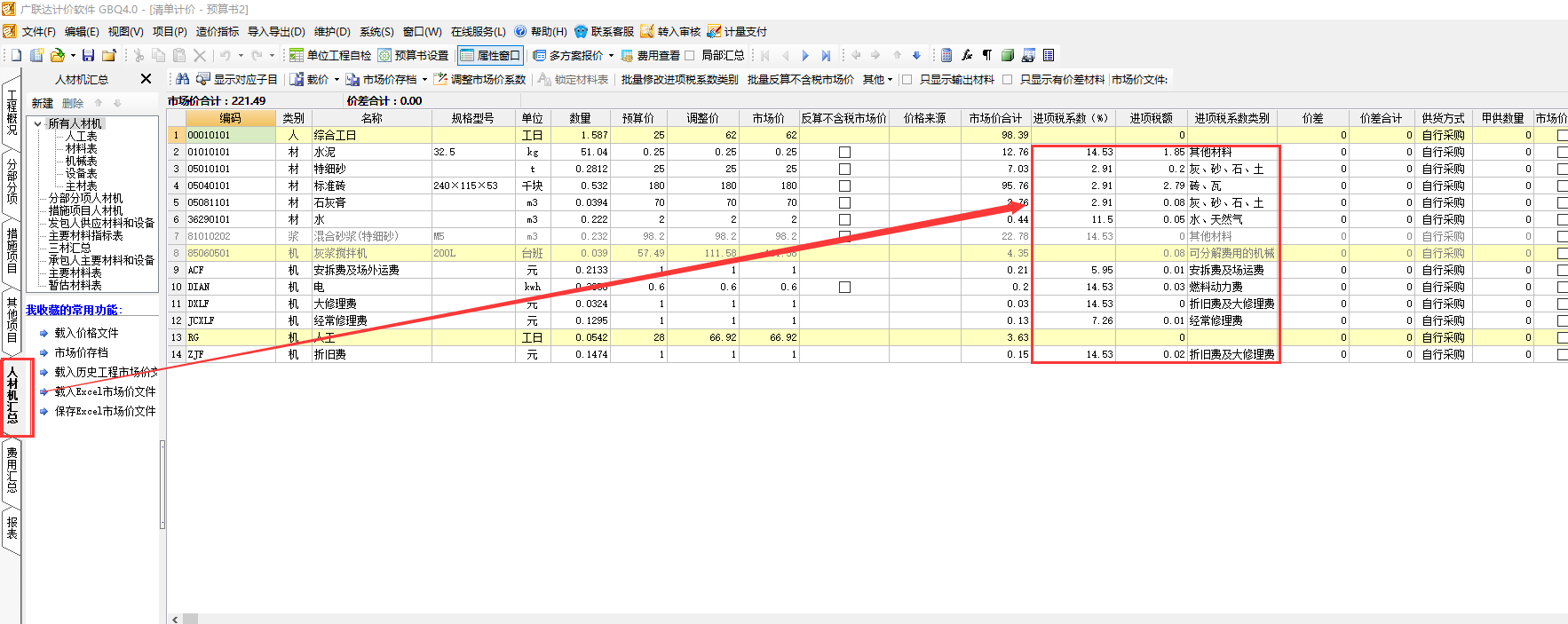Click the 市场价存档 shortcut link
The image size is (1568, 624).
[x=81, y=352]
